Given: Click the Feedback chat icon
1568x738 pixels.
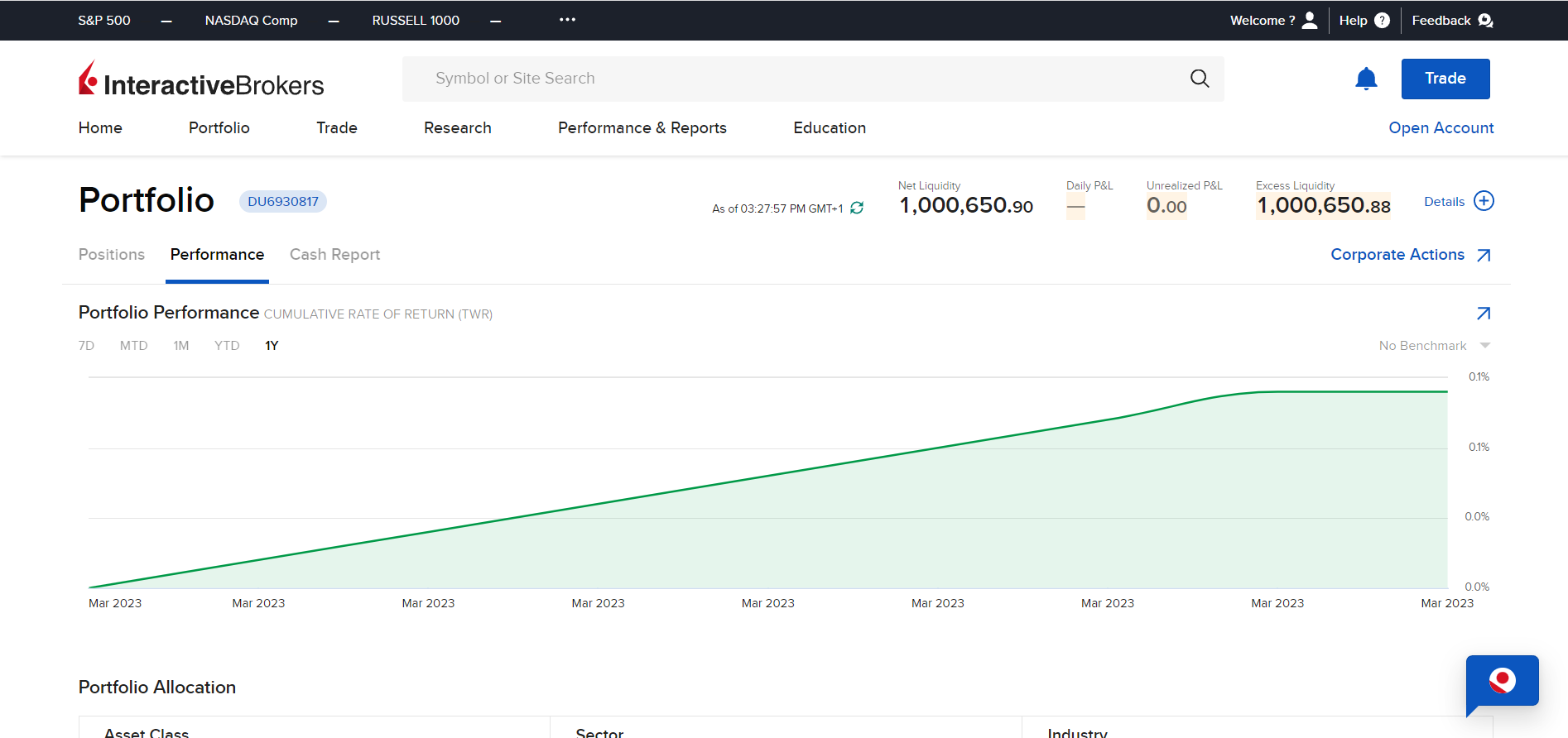Looking at the screenshot, I should (1485, 20).
